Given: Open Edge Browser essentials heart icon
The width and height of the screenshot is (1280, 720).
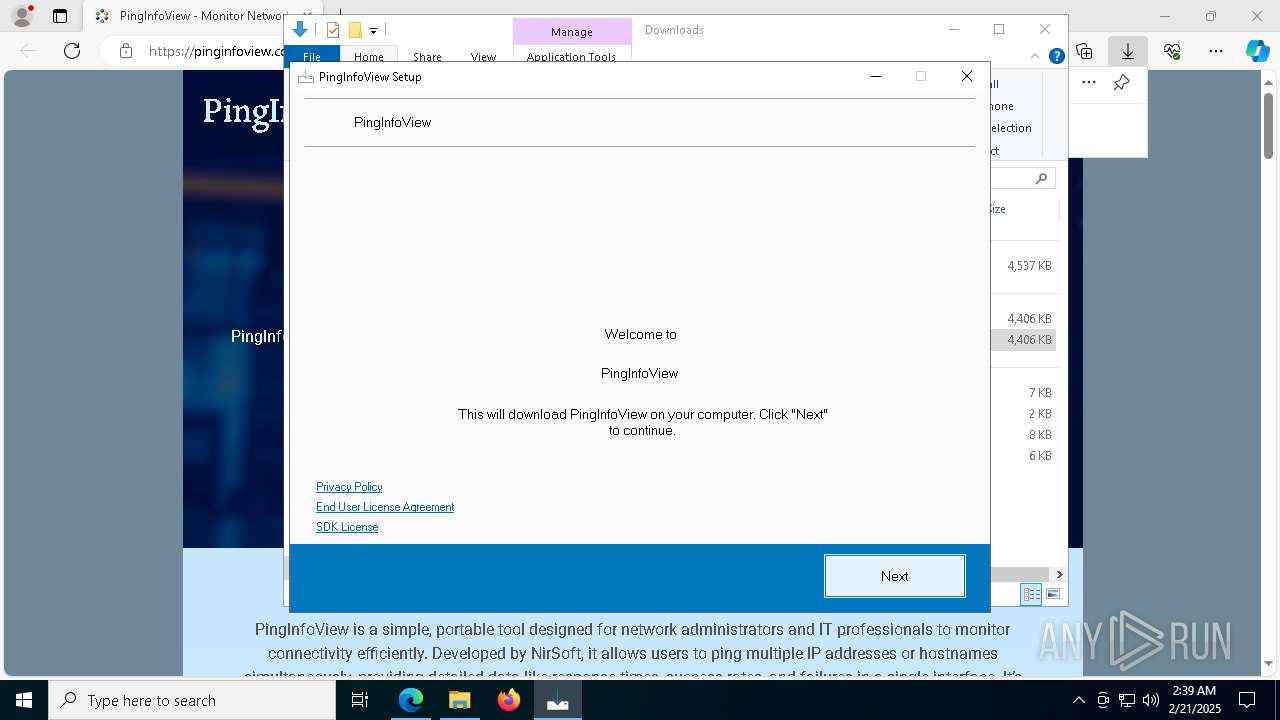Looking at the screenshot, I should [1172, 51].
